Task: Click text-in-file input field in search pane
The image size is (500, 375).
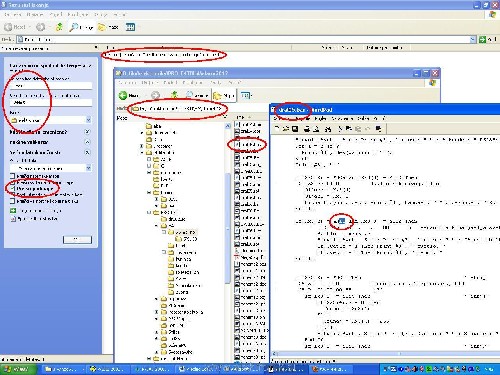Action: (x=51, y=103)
